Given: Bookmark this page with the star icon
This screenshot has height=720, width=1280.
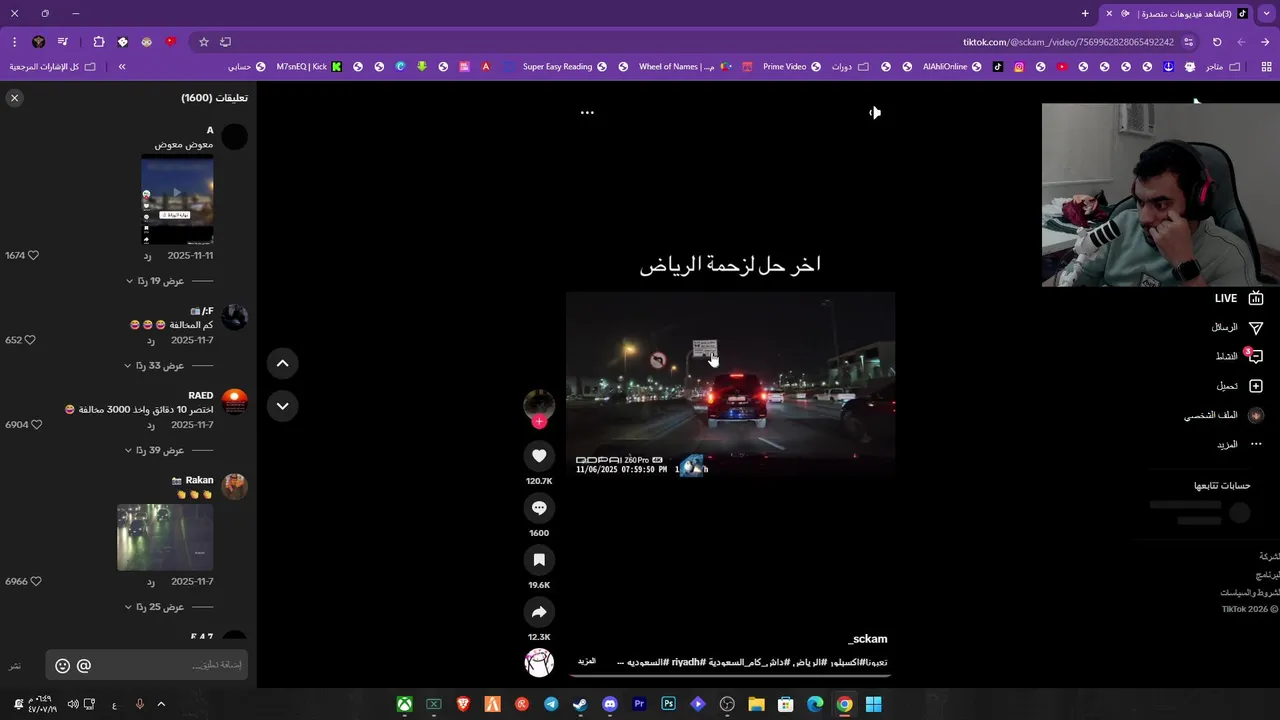Looking at the screenshot, I should tap(204, 42).
